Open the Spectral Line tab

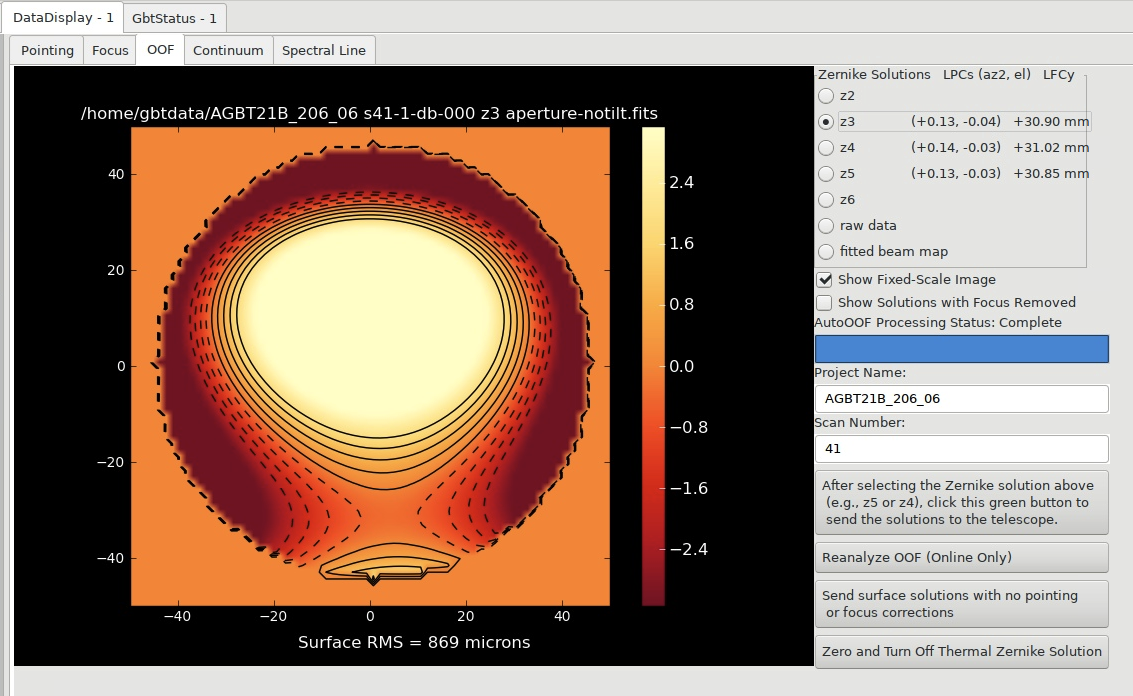pyautogui.click(x=324, y=51)
